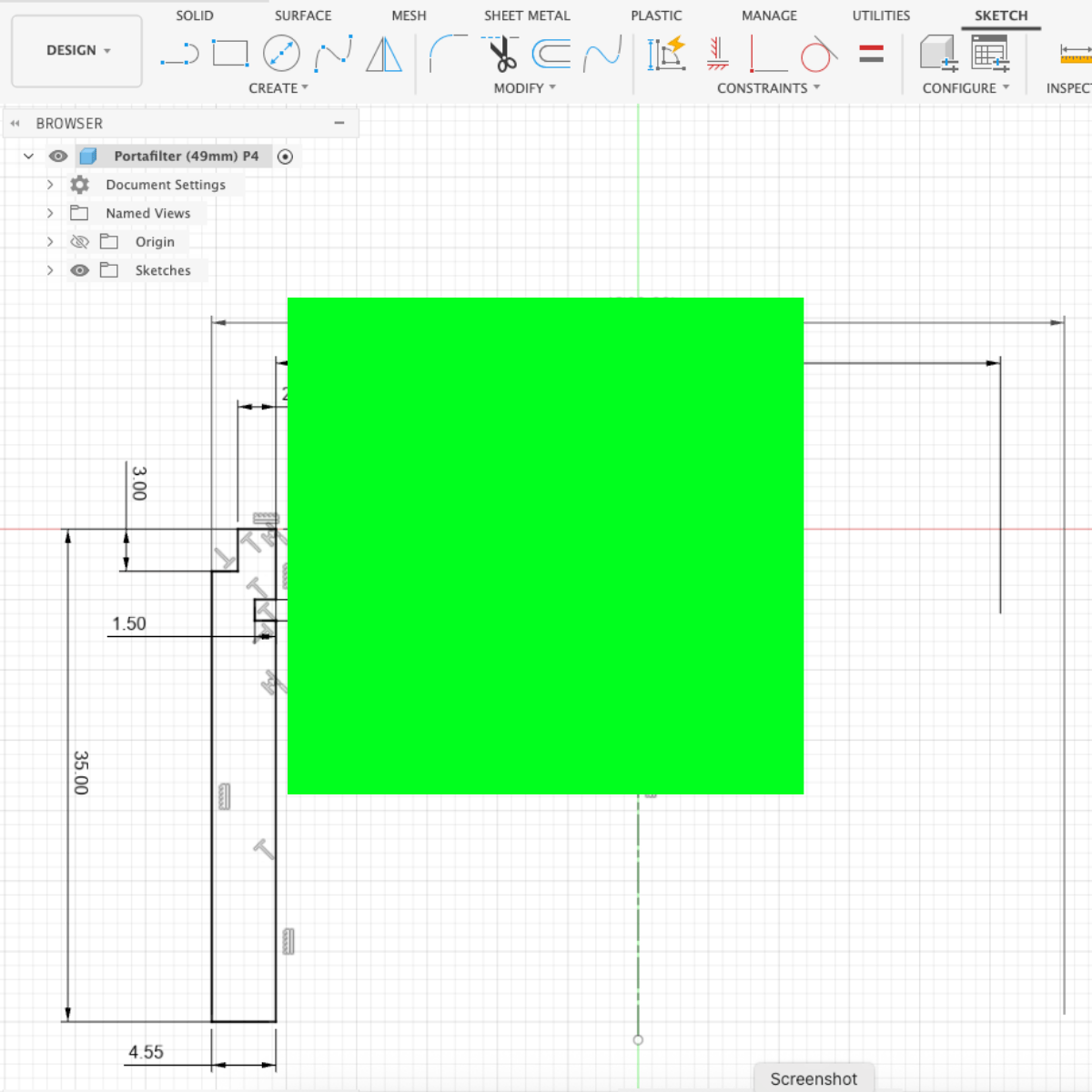Toggle visibility of the Sketches folder
This screenshot has width=1092, height=1092.
pos(80,270)
